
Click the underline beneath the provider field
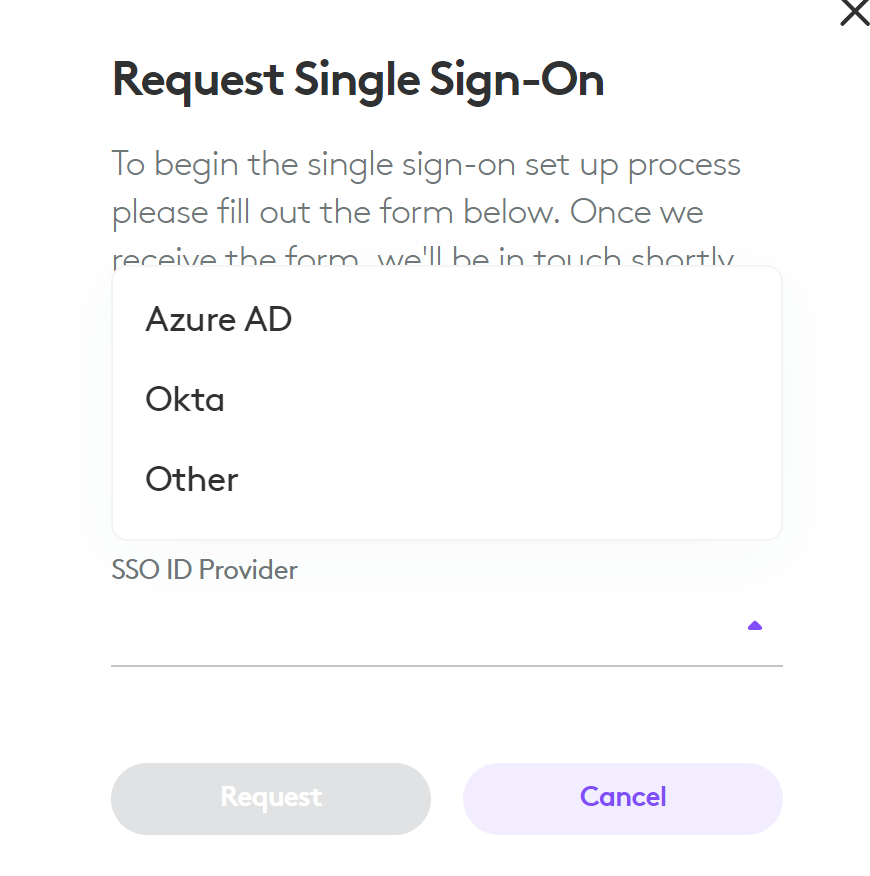tap(446, 665)
